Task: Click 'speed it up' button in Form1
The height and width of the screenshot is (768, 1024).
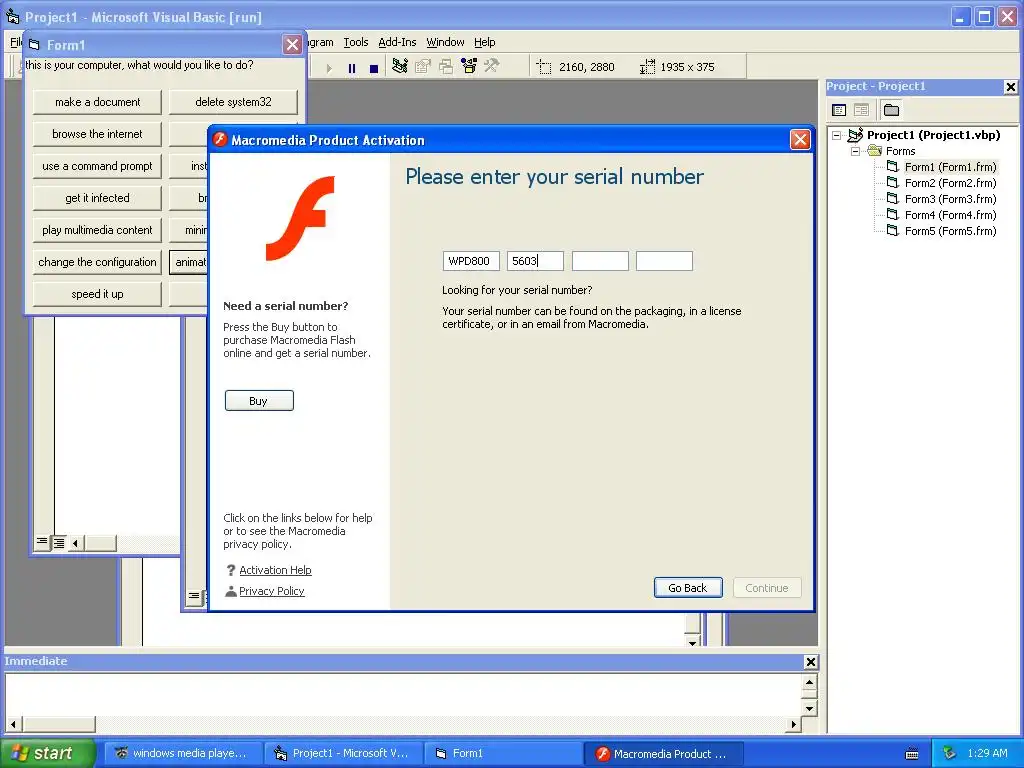Action: pyautogui.click(x=97, y=294)
